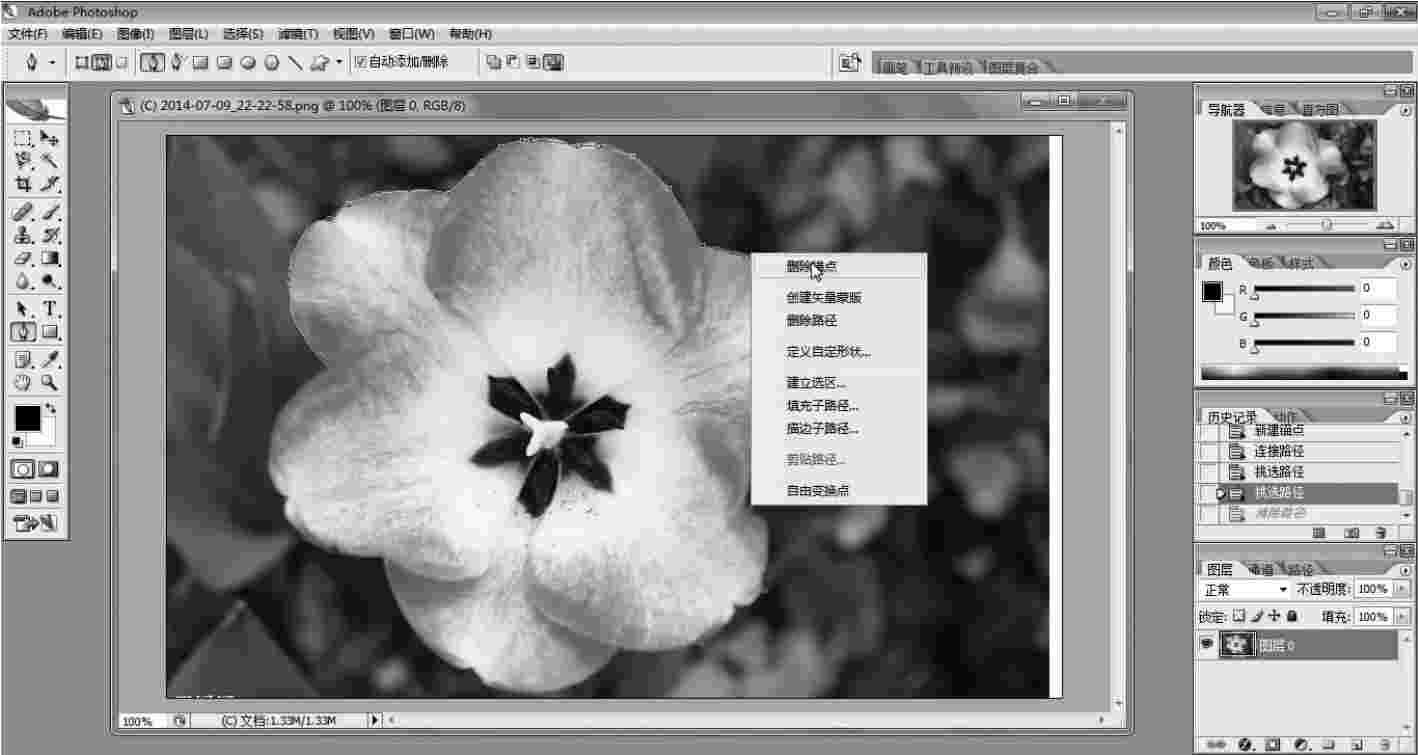Enable Paths mode in options bar
This screenshot has height=755, width=1418.
point(102,62)
